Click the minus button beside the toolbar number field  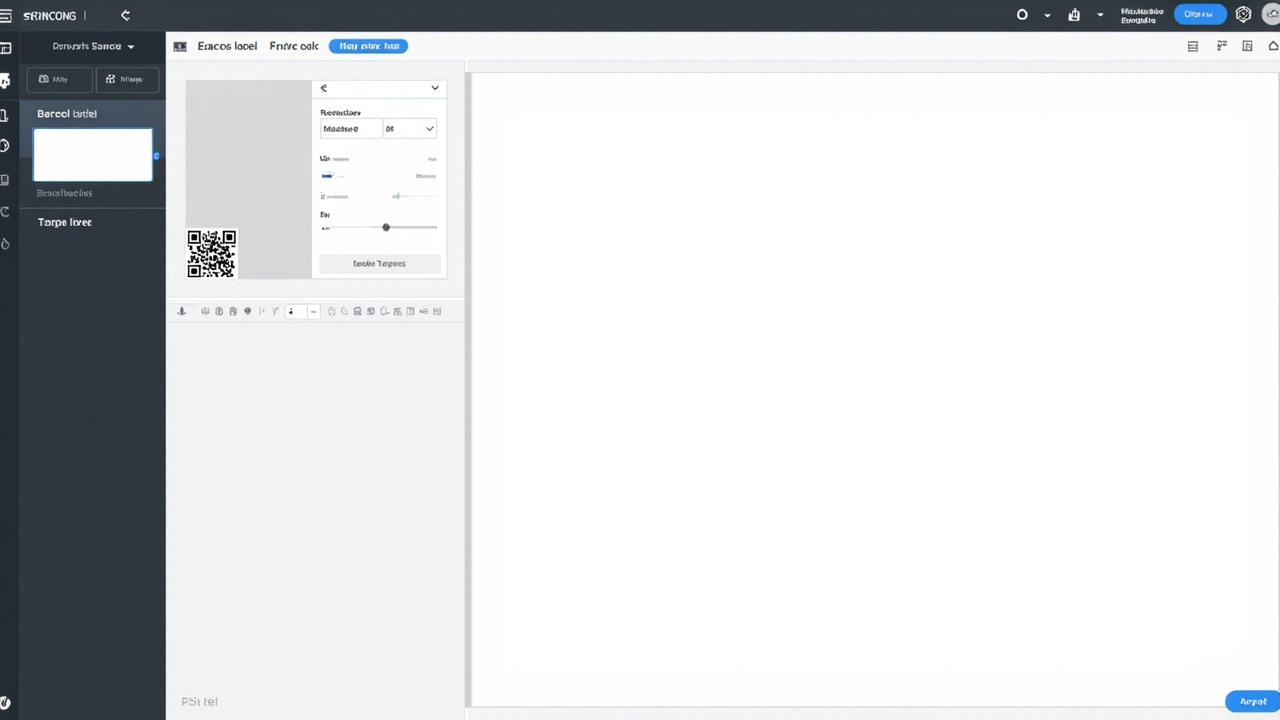[x=313, y=311]
